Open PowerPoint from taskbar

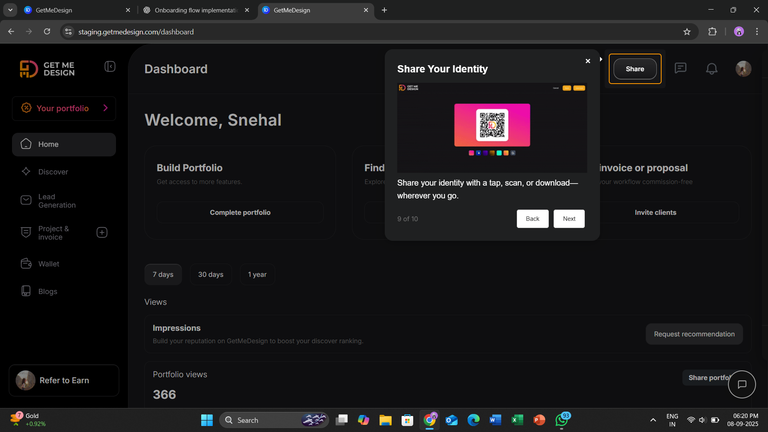point(539,420)
